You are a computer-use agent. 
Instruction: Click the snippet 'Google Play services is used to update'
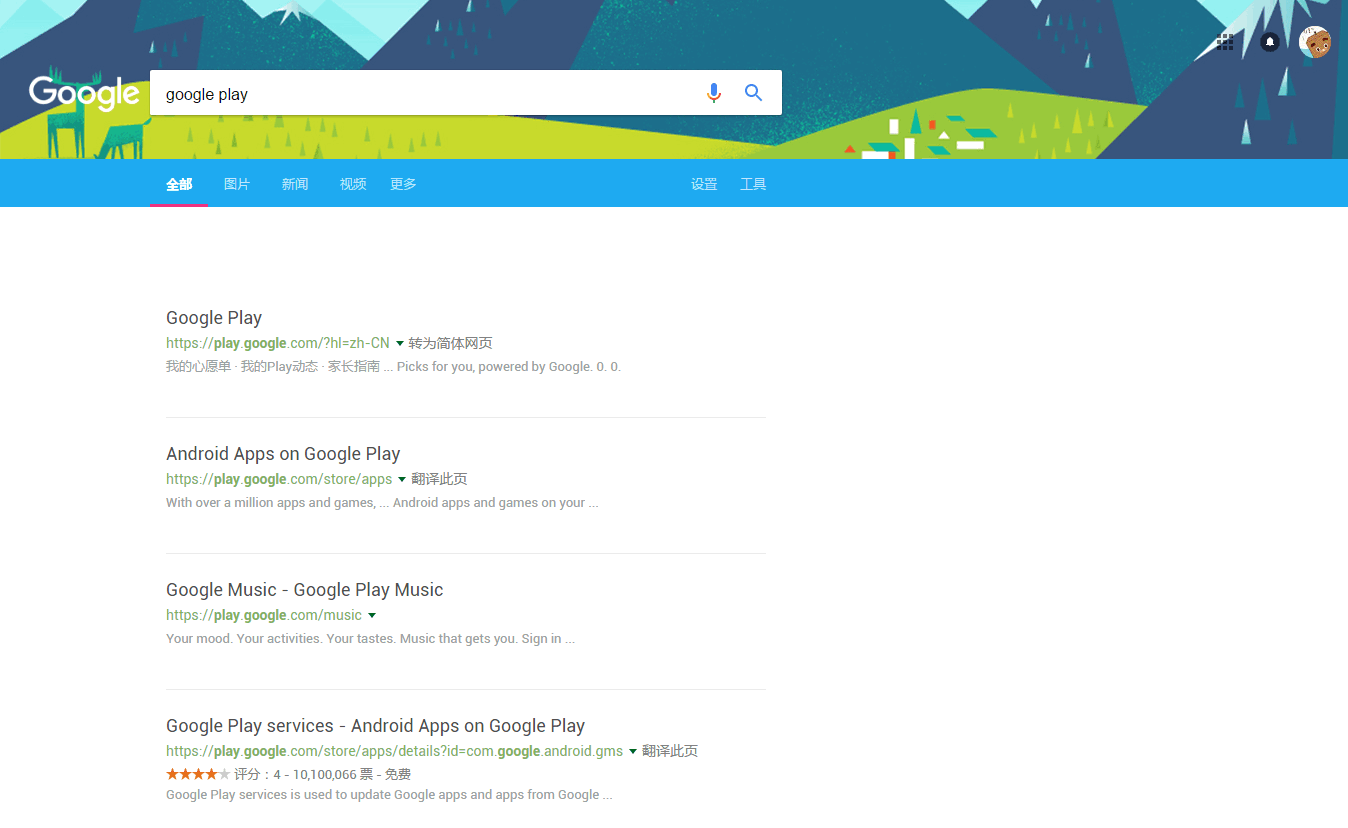pyautogui.click(x=389, y=795)
